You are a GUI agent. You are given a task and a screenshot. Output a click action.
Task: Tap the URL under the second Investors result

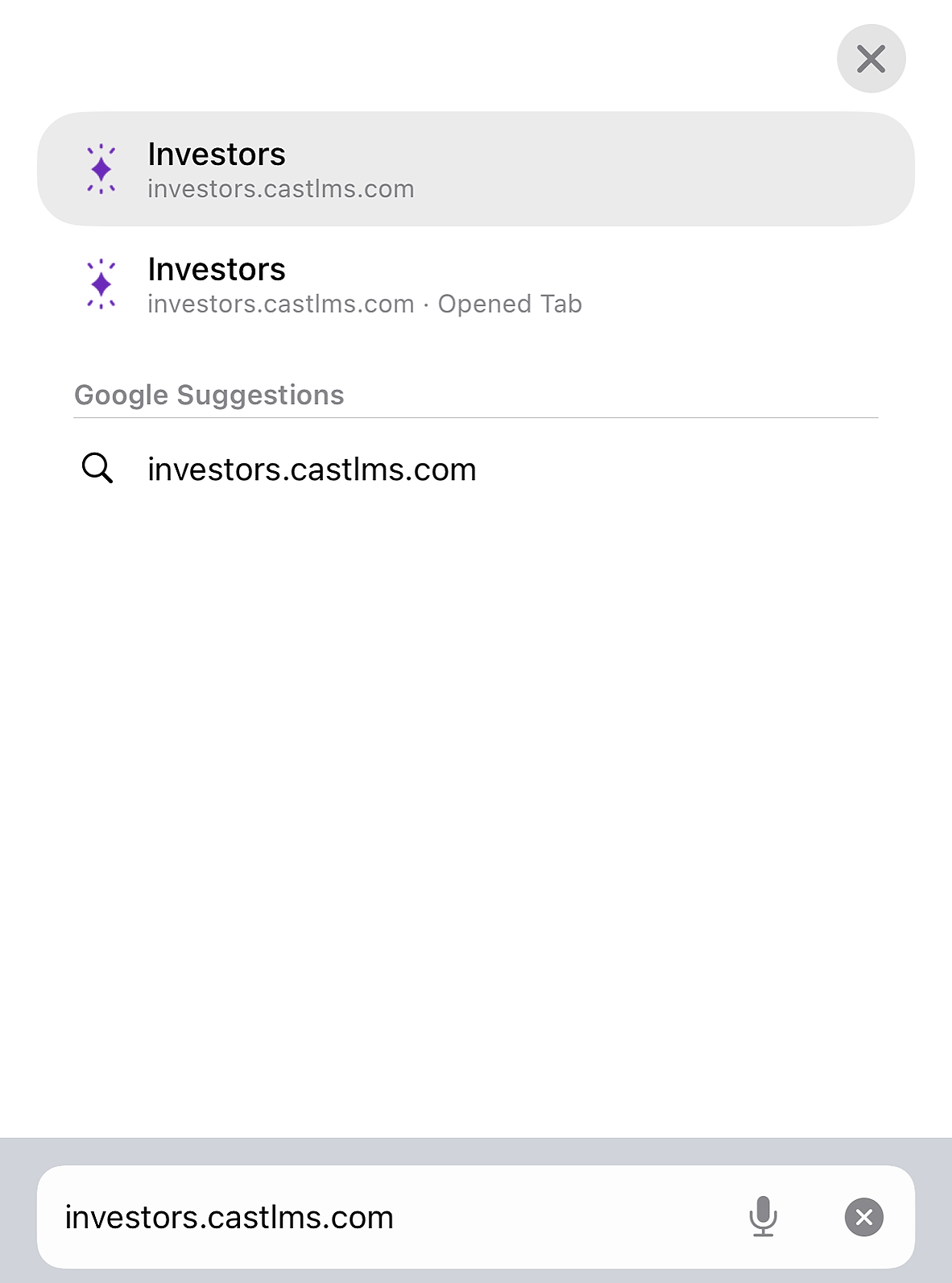coord(280,304)
